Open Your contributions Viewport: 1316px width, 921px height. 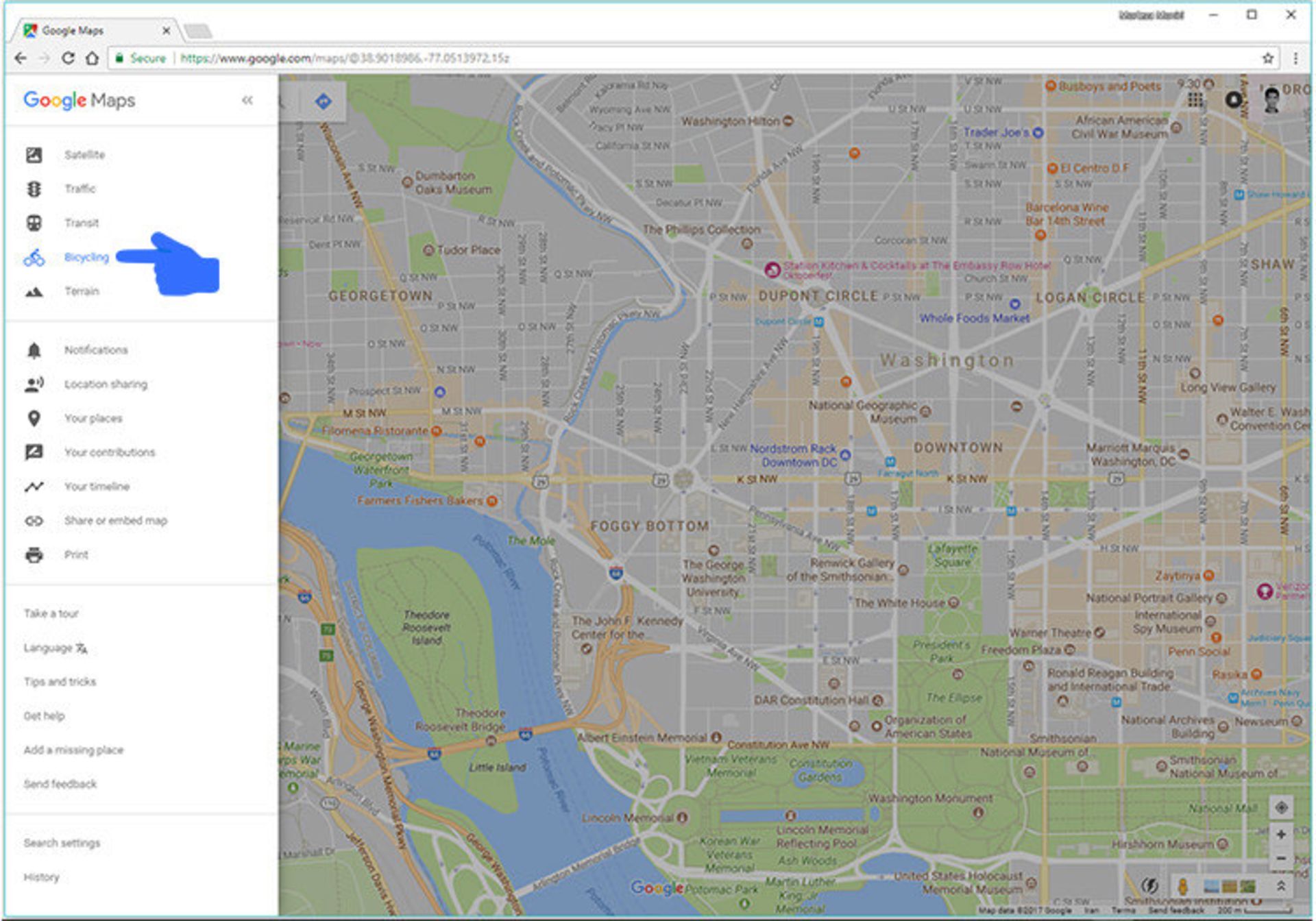[x=110, y=452]
